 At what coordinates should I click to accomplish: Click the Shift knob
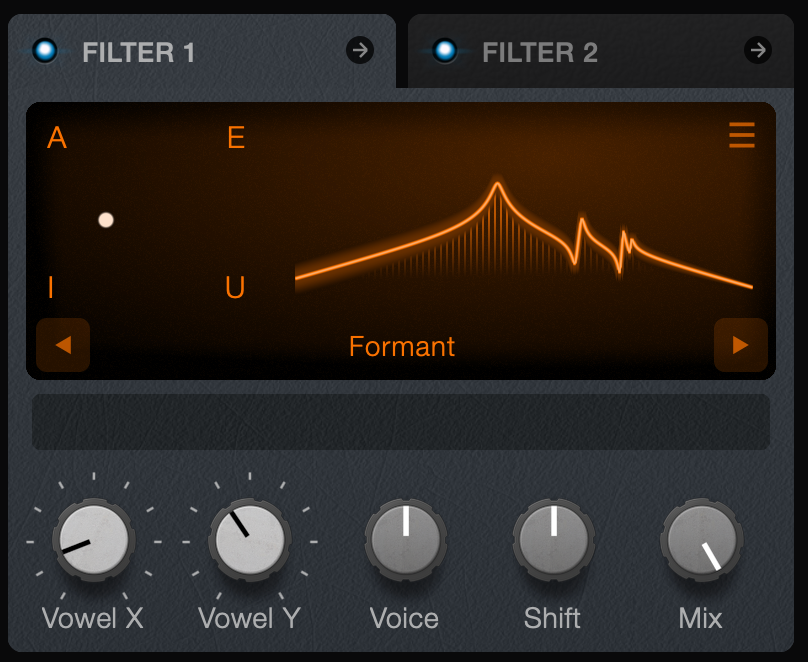click(554, 540)
